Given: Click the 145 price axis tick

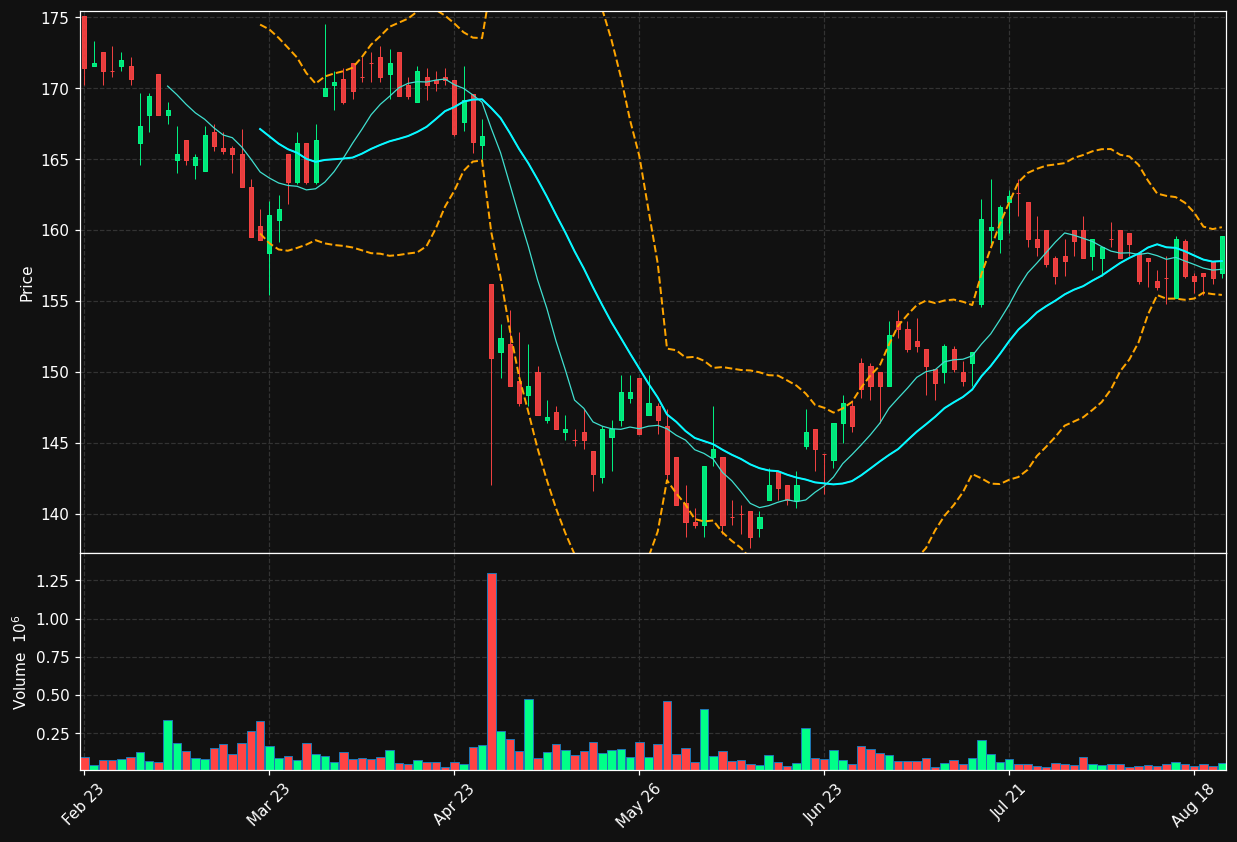Looking at the screenshot, I should (55, 444).
